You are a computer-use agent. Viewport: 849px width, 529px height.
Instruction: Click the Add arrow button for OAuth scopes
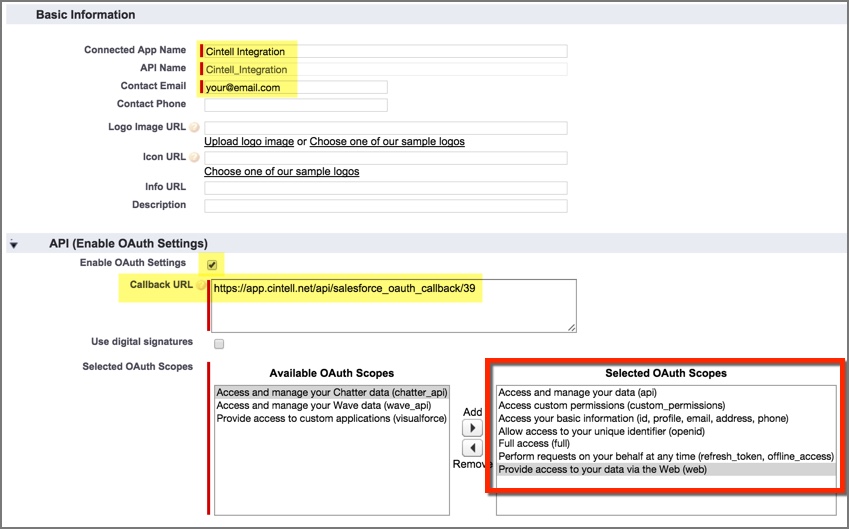(x=472, y=428)
